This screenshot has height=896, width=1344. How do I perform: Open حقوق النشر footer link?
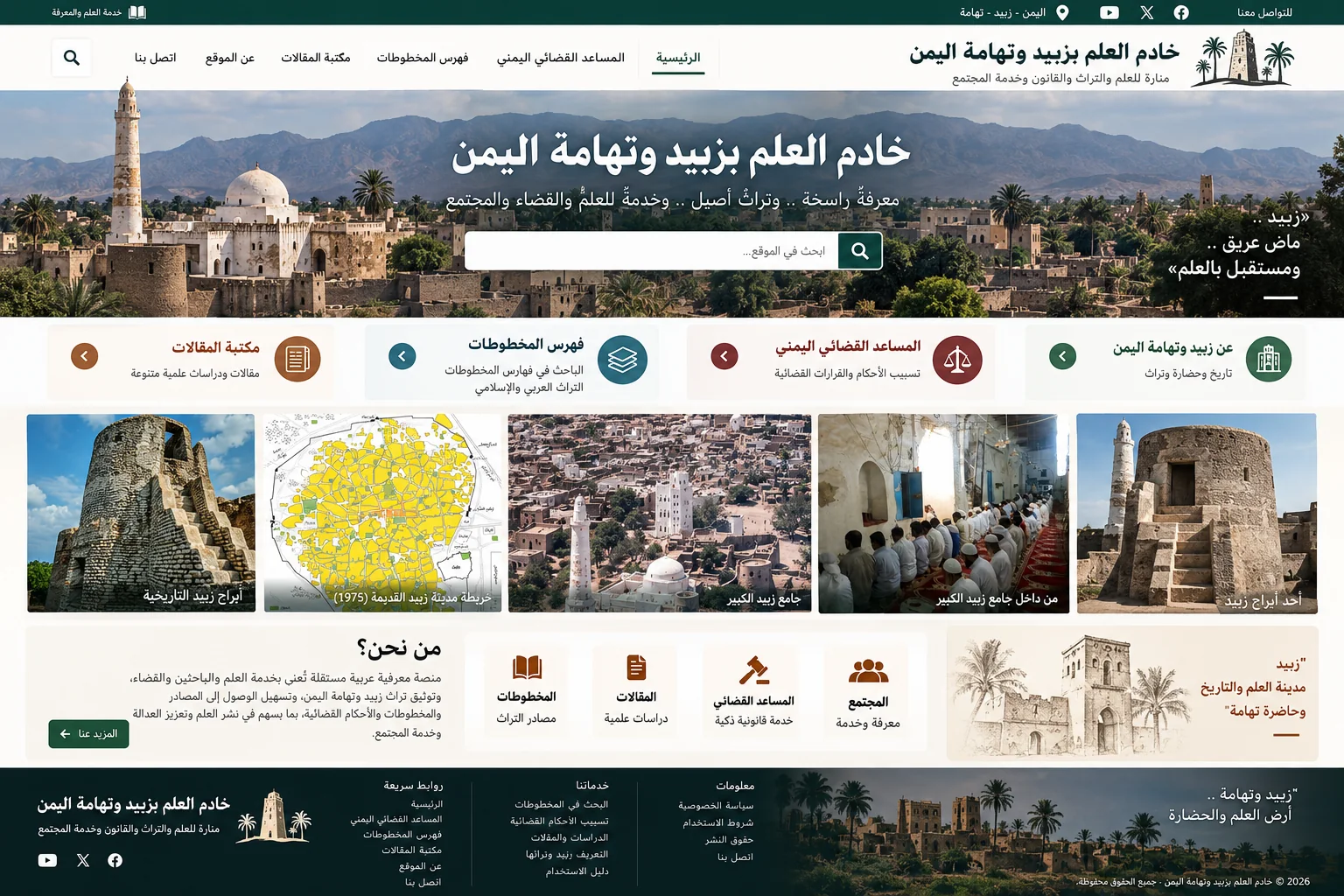point(730,840)
